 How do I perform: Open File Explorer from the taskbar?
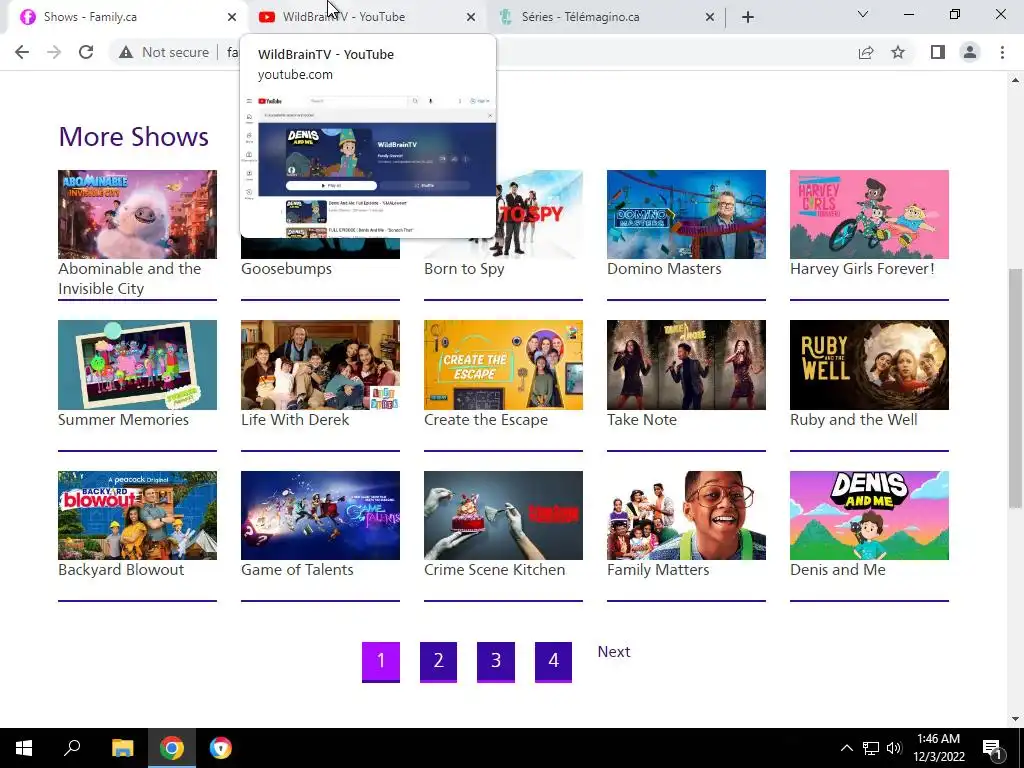[x=122, y=748]
